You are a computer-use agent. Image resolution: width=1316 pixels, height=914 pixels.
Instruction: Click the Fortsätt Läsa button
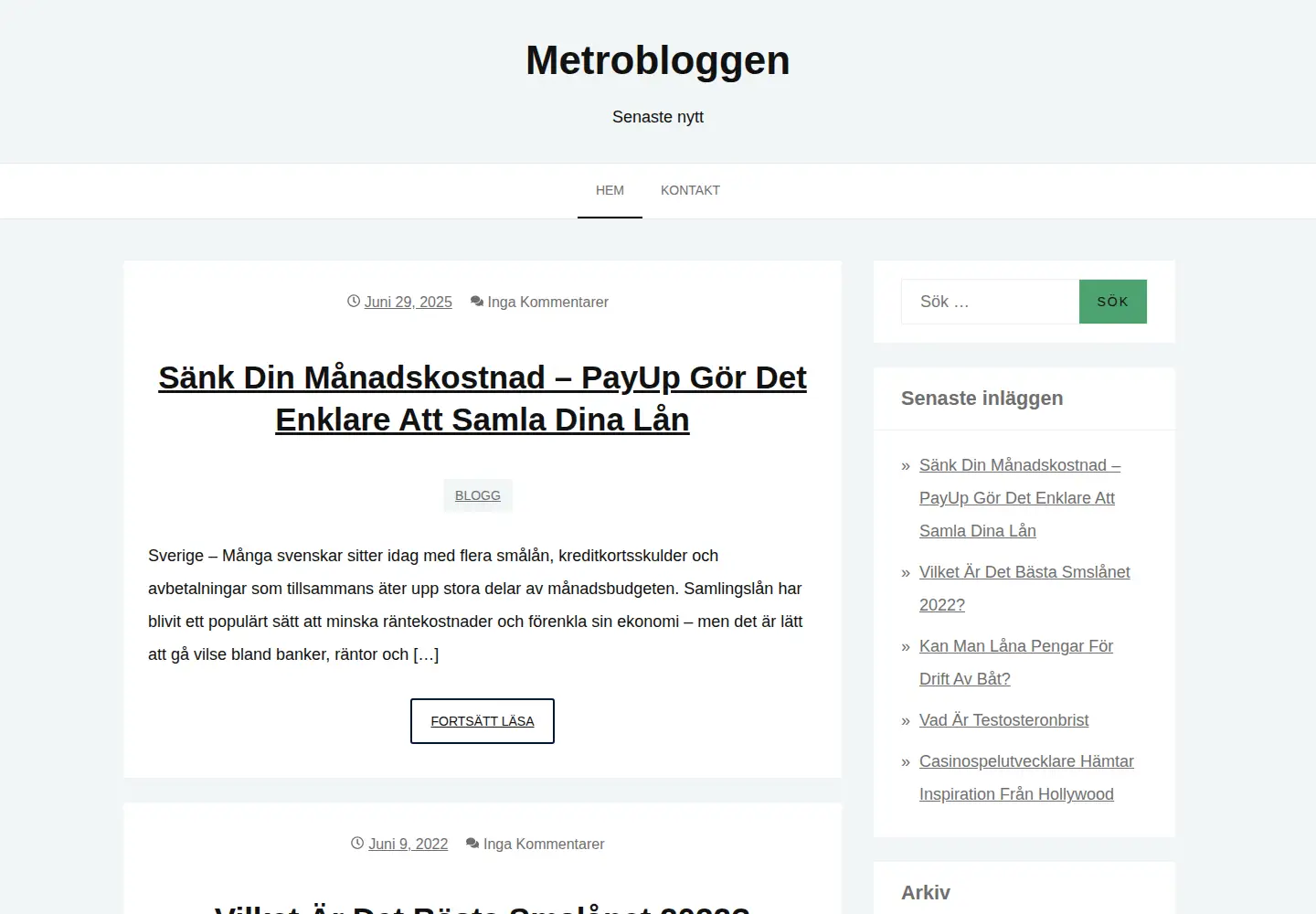pyautogui.click(x=483, y=721)
